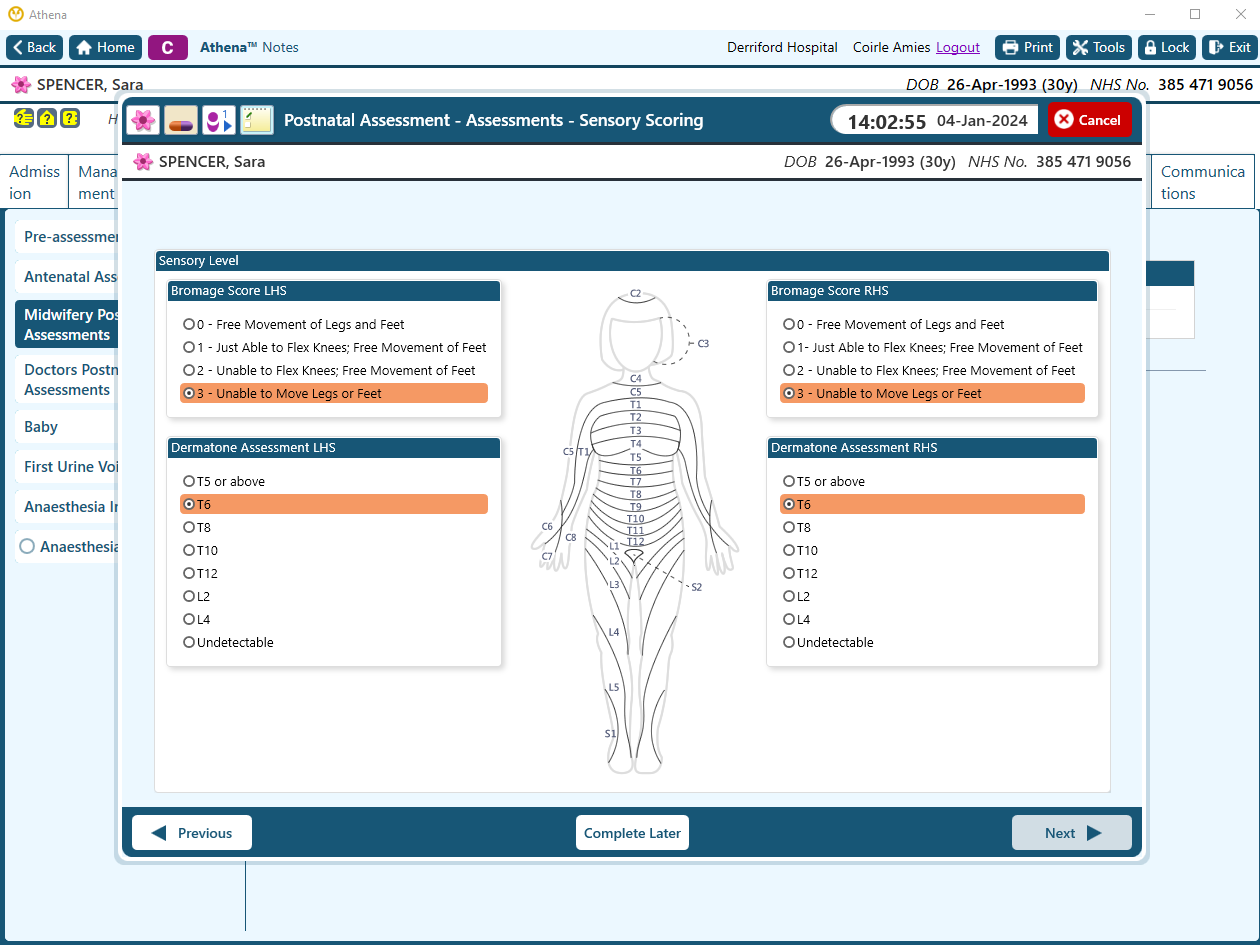
Task: Select Dermatone LHS Undetectable
Action: click(x=334, y=642)
